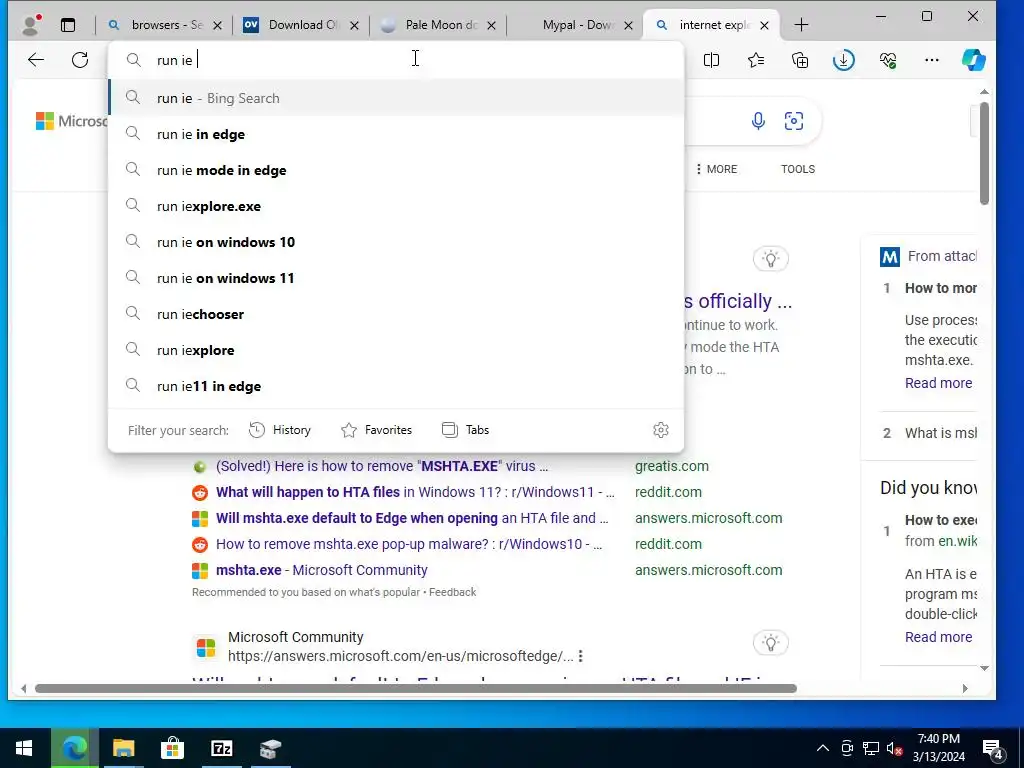Click the horizontal page scrollbar thumb
Image resolution: width=1024 pixels, height=768 pixels.
point(415,688)
